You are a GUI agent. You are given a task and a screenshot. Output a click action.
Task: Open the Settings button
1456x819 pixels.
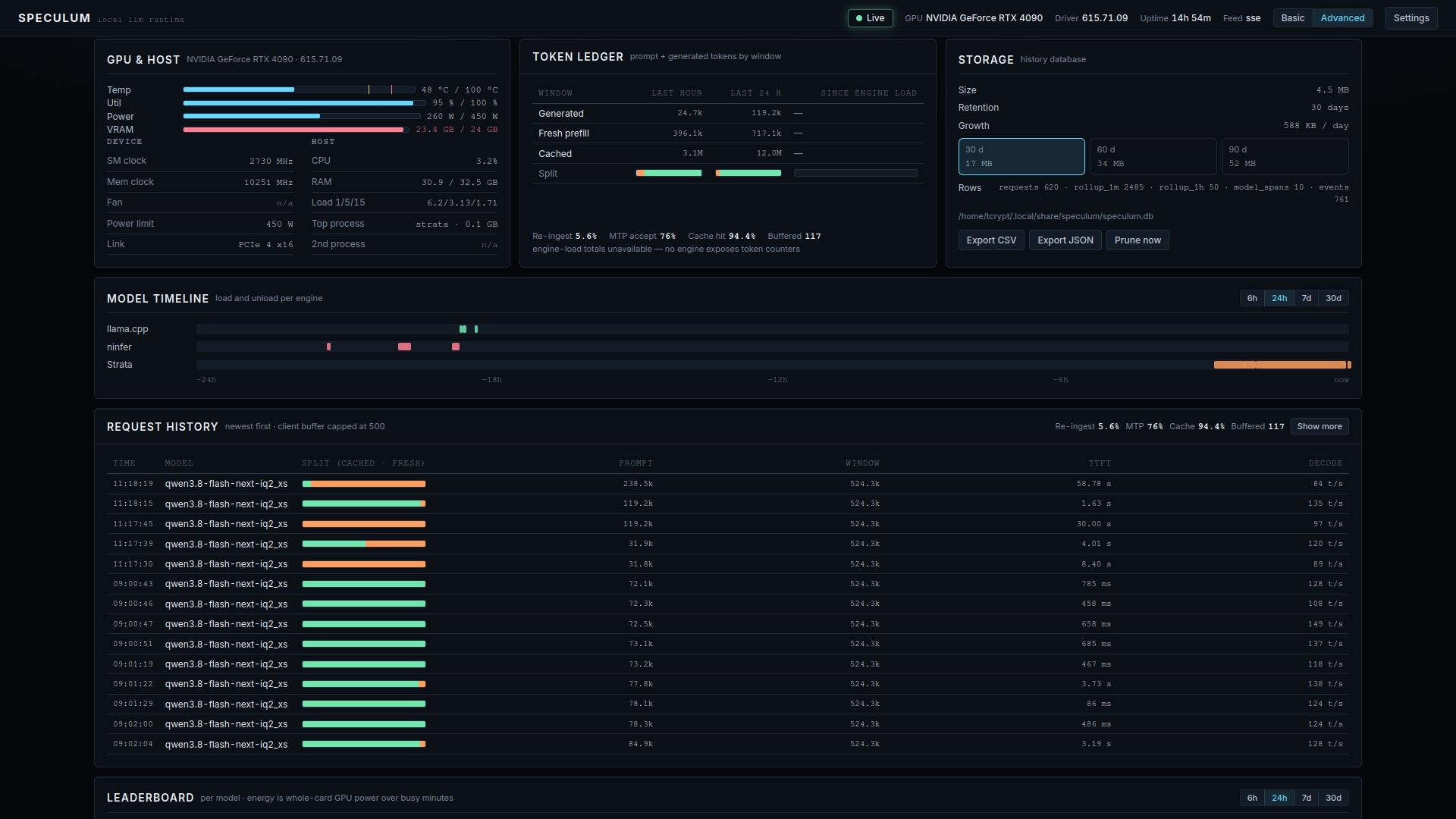coord(1411,18)
